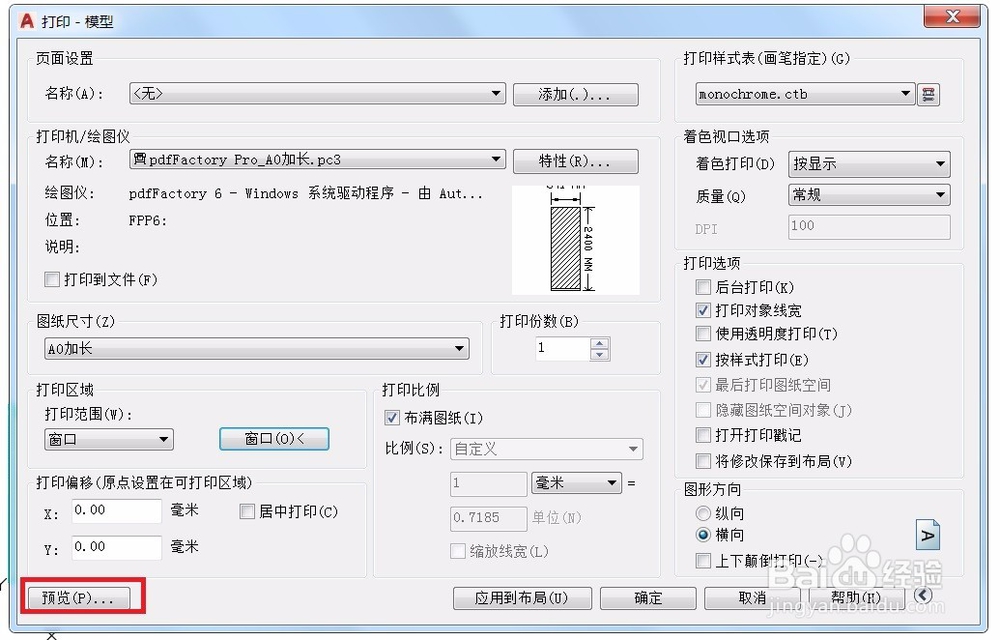Enable Plot stamp on checkbox

tap(703, 435)
